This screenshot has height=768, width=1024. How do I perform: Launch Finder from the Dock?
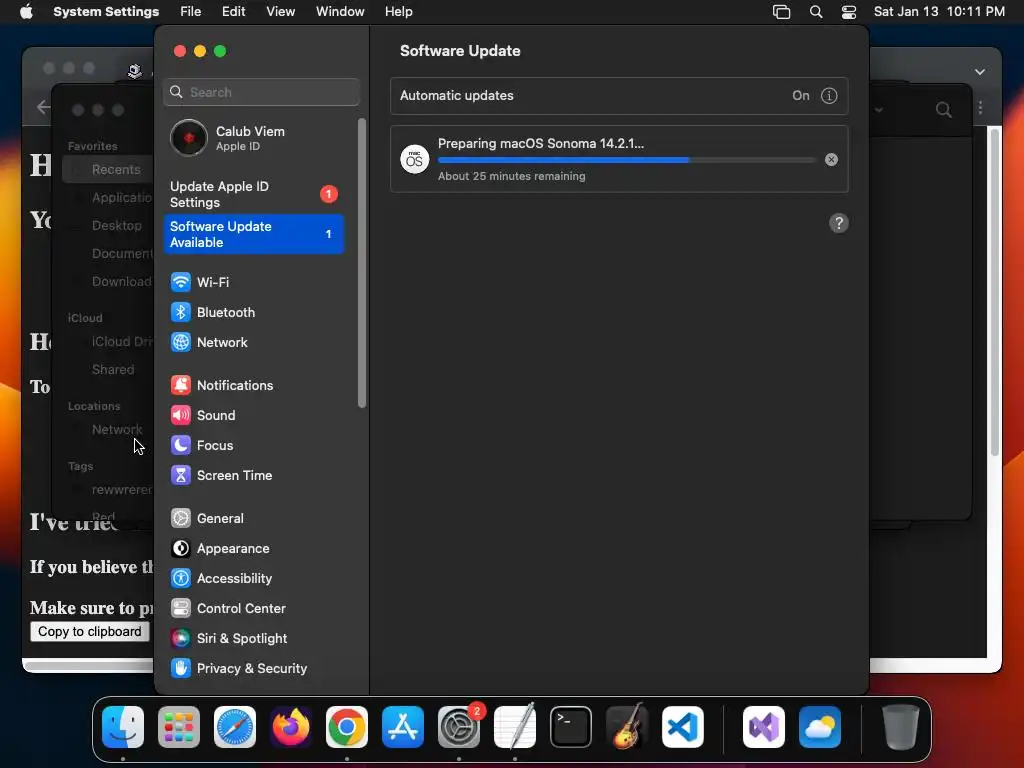pos(123,727)
